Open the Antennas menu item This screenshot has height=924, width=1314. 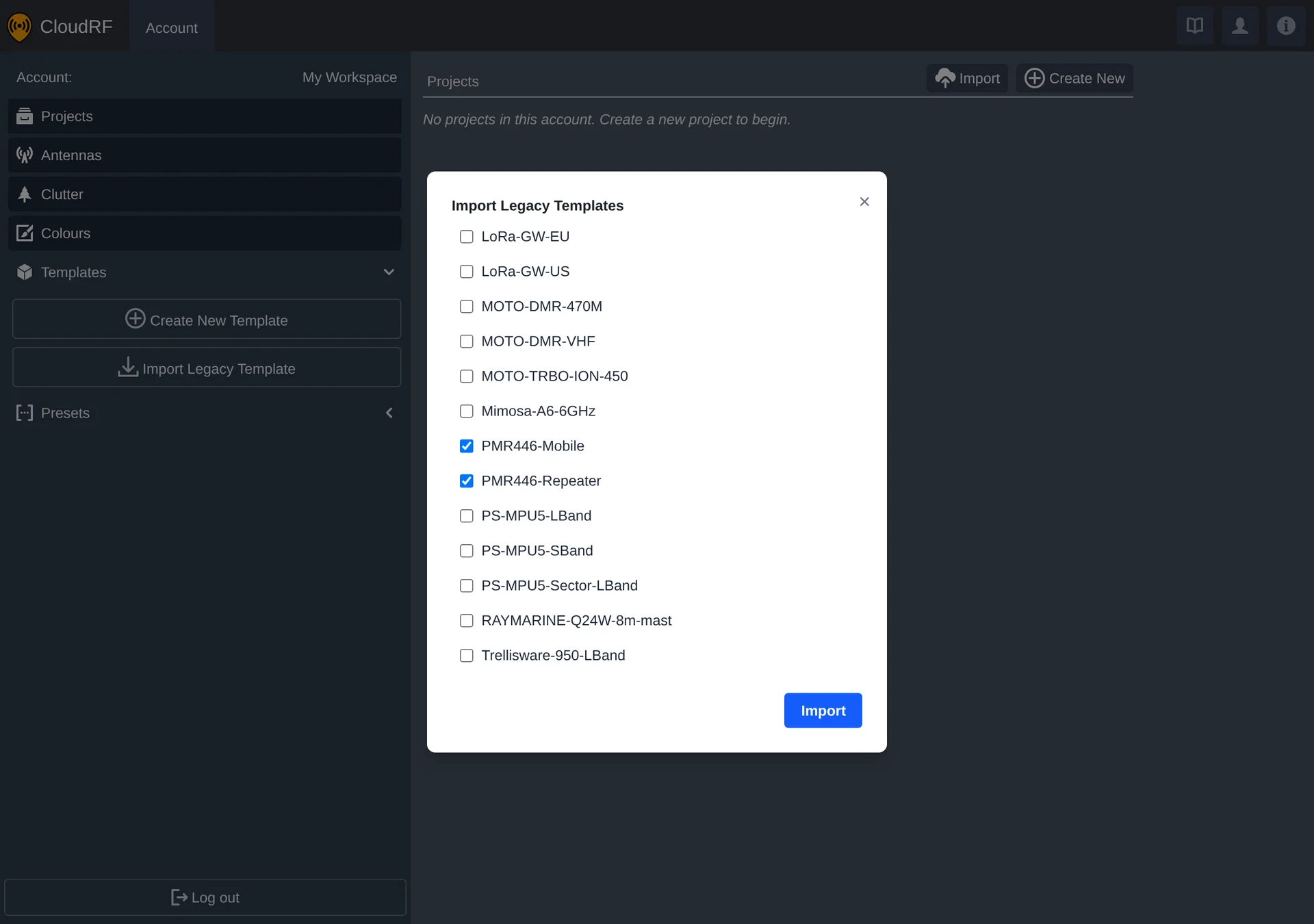click(205, 155)
